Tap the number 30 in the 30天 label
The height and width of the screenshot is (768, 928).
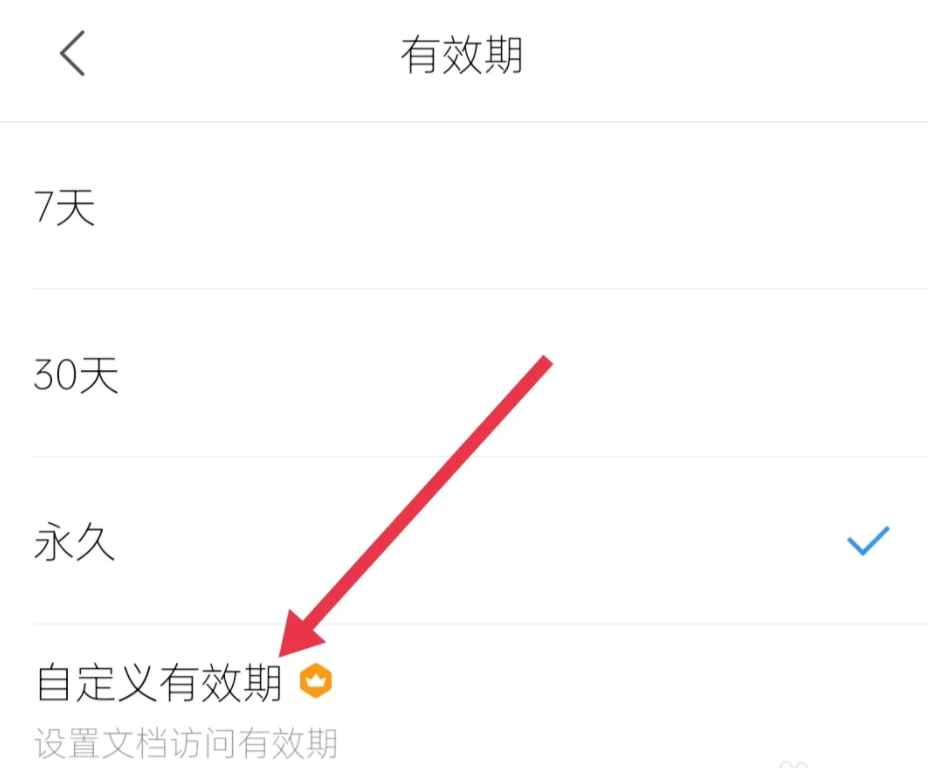tap(55, 374)
